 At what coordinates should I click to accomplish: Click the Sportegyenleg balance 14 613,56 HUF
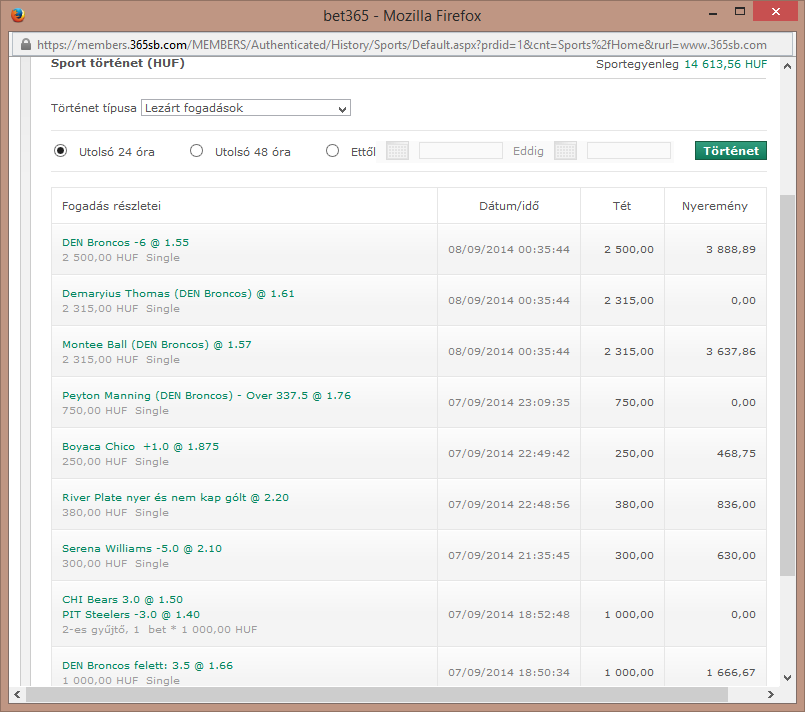point(725,64)
